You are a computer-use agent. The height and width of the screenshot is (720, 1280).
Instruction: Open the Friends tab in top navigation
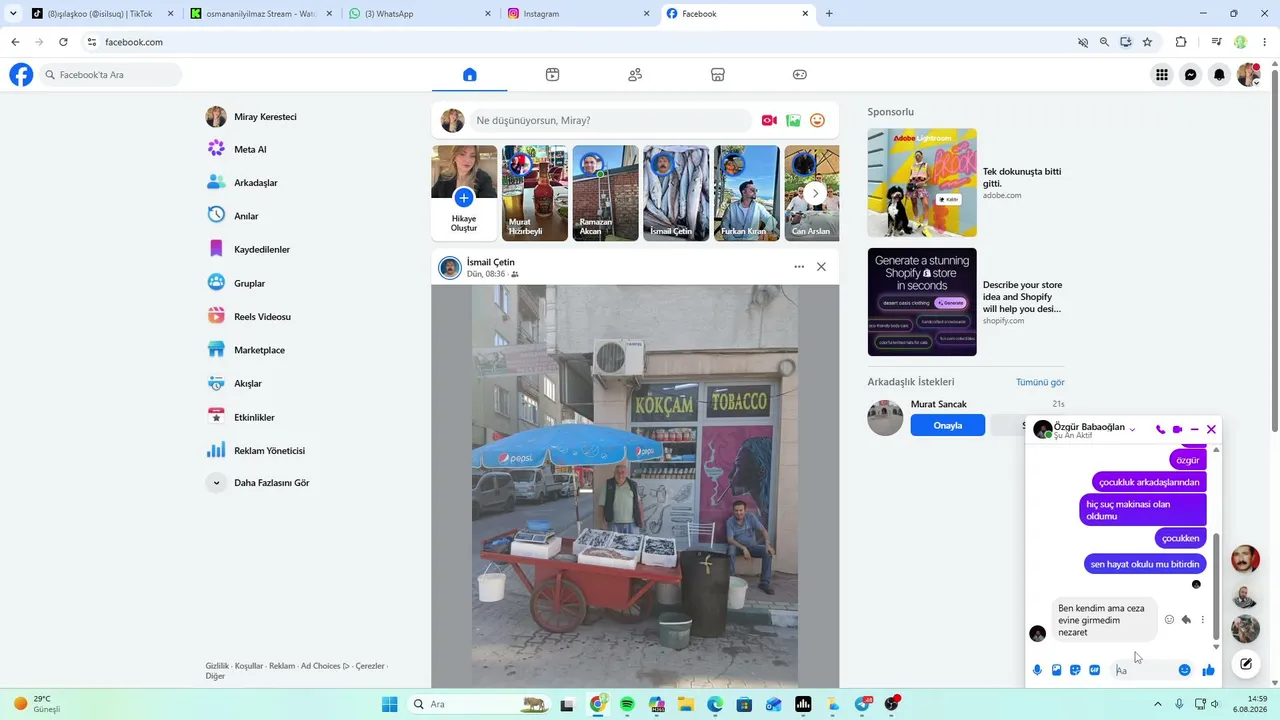(x=635, y=75)
